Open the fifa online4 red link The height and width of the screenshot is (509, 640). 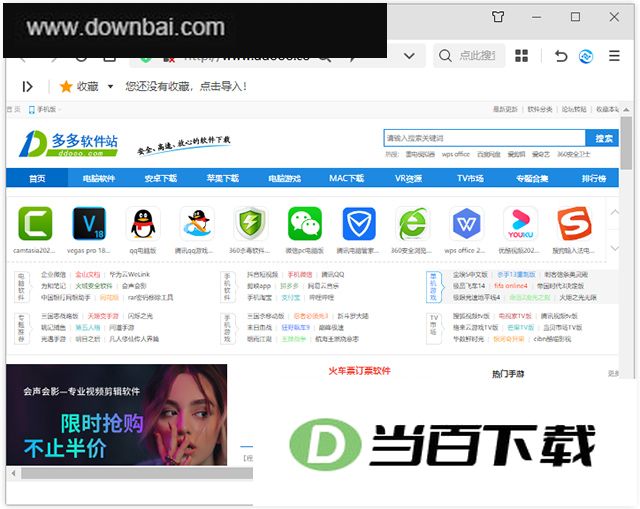[x=511, y=286]
